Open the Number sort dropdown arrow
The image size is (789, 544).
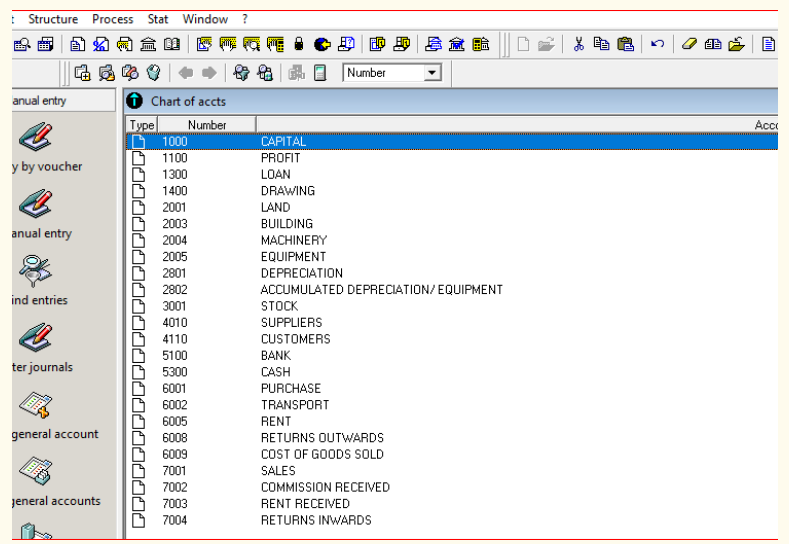coord(432,73)
